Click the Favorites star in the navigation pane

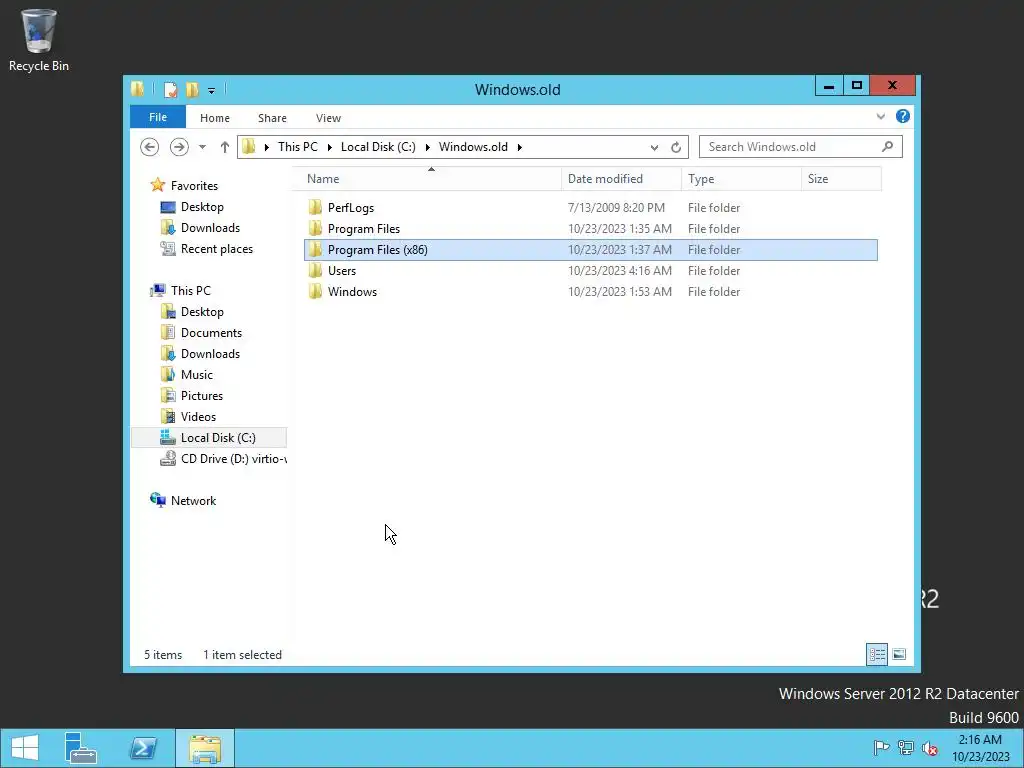coord(157,185)
